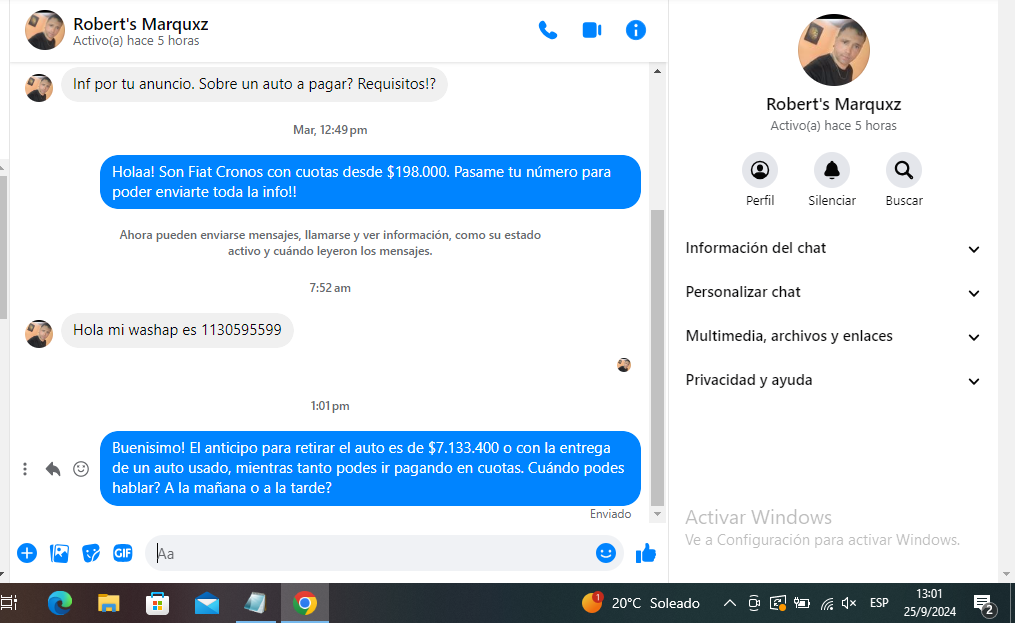Open the emoji picker in message field
The image size is (1015, 623).
point(605,553)
